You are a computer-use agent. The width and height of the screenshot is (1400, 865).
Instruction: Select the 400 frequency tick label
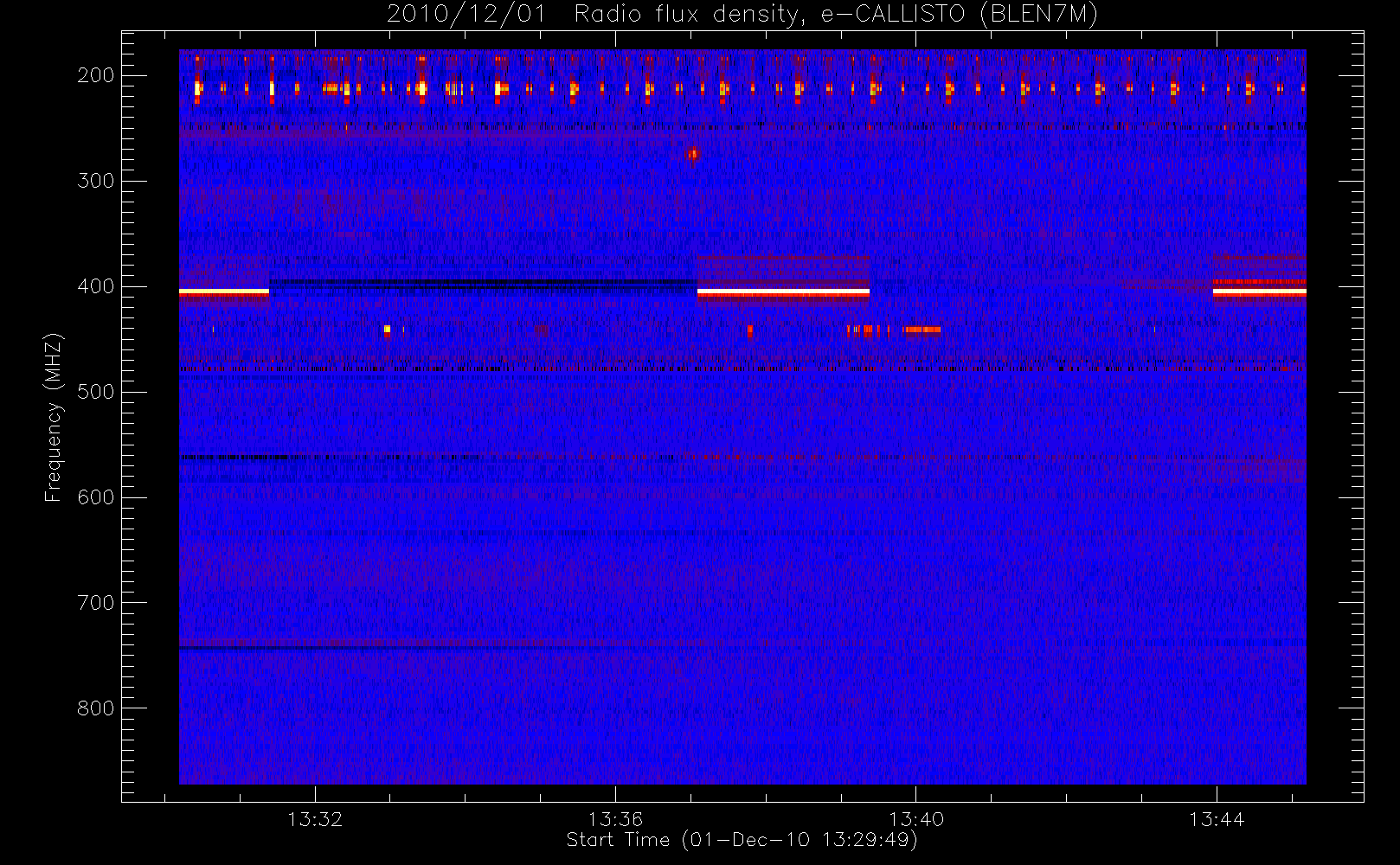point(96,286)
